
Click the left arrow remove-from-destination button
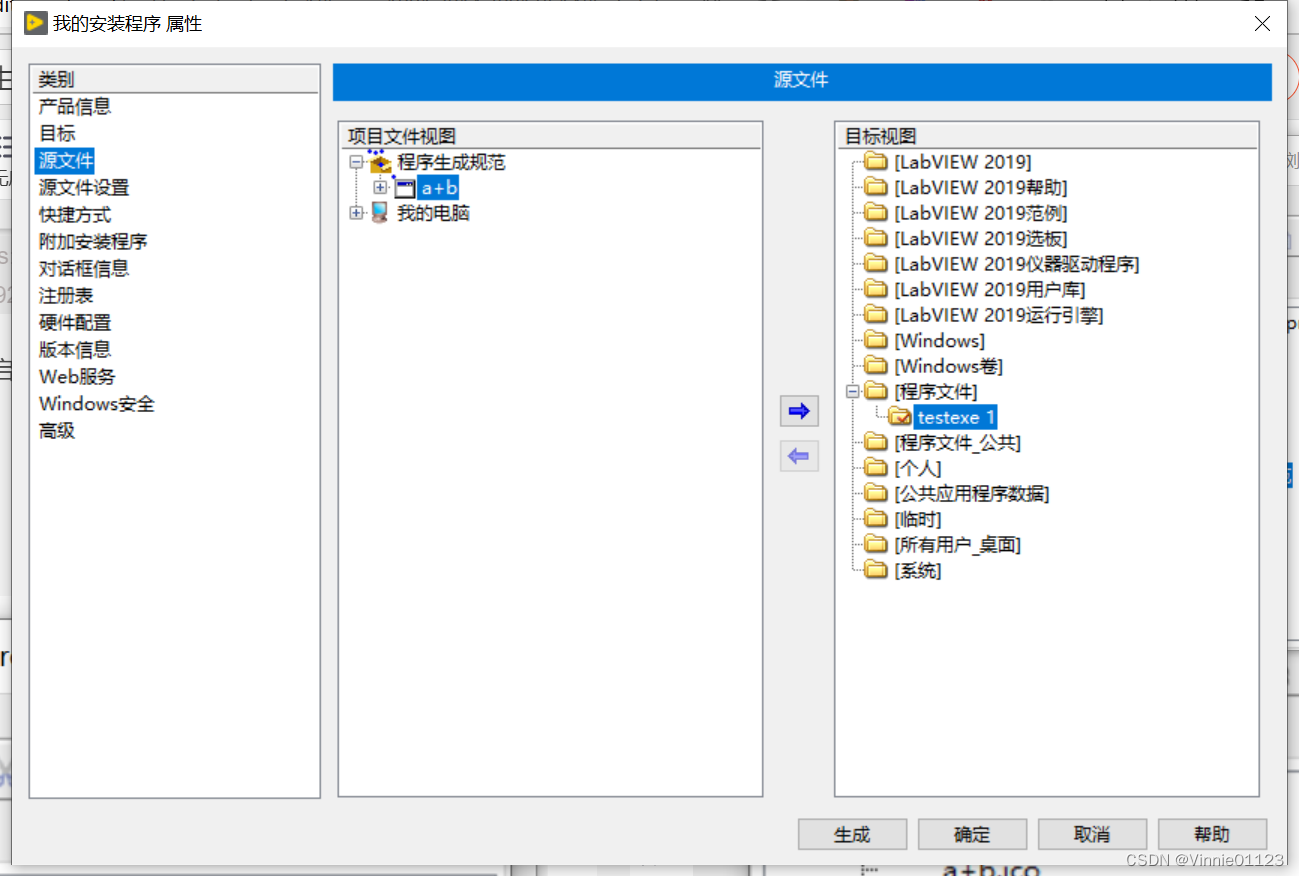pyautogui.click(x=799, y=456)
